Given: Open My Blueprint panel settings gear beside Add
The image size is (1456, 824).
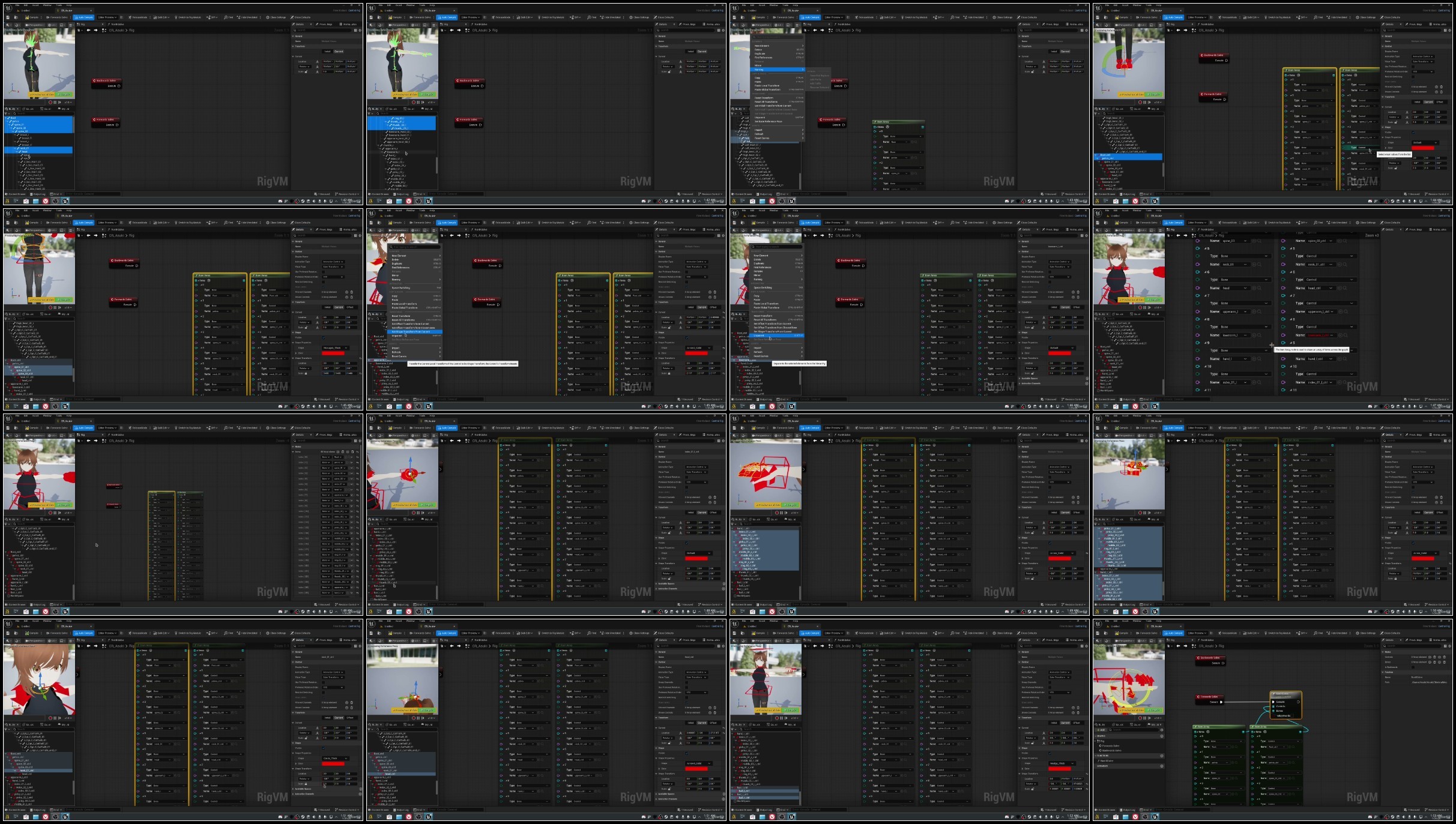Looking at the screenshot, I should point(1162,730).
